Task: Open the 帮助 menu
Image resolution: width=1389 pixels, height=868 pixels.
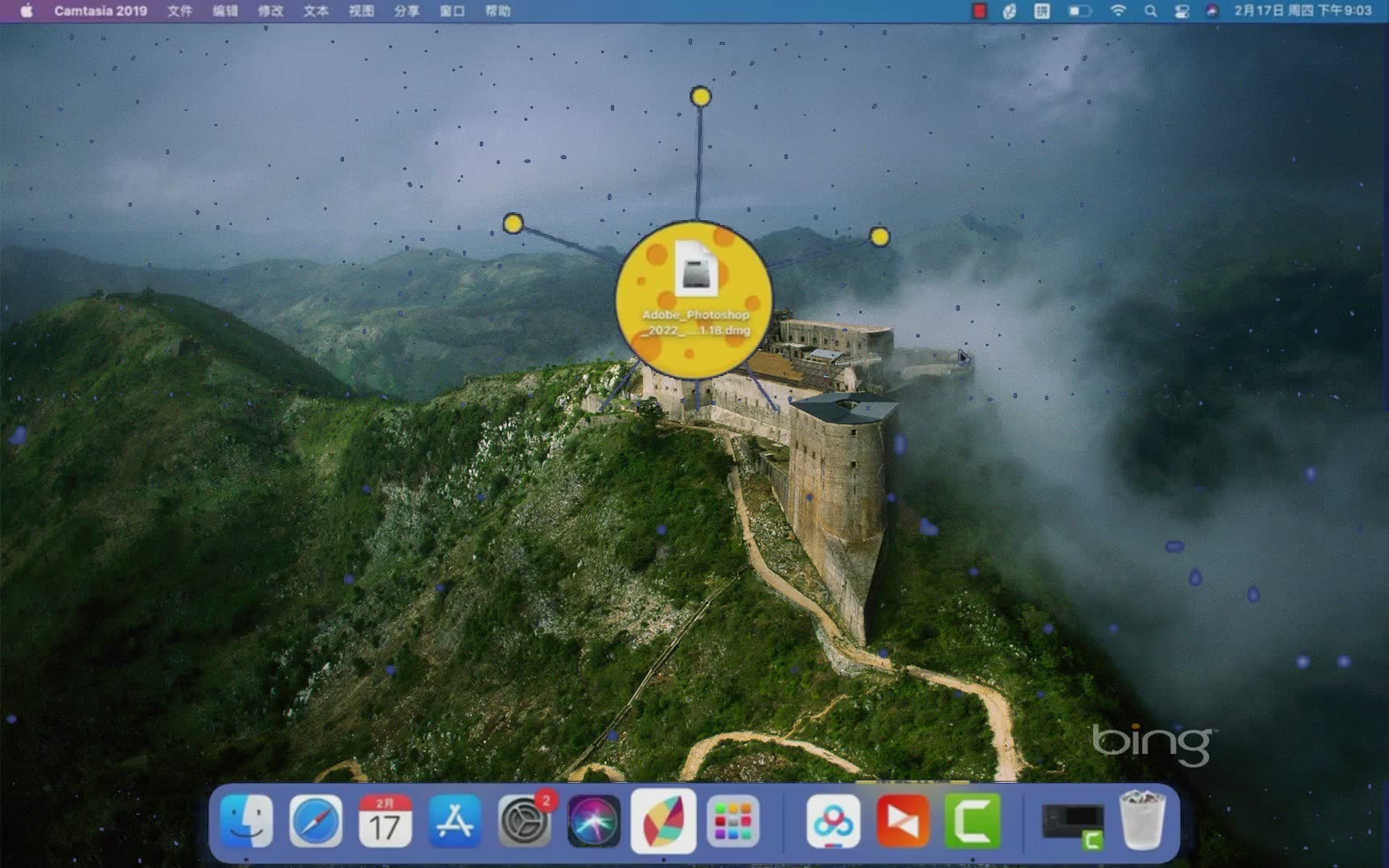Action: pyautogui.click(x=498, y=10)
